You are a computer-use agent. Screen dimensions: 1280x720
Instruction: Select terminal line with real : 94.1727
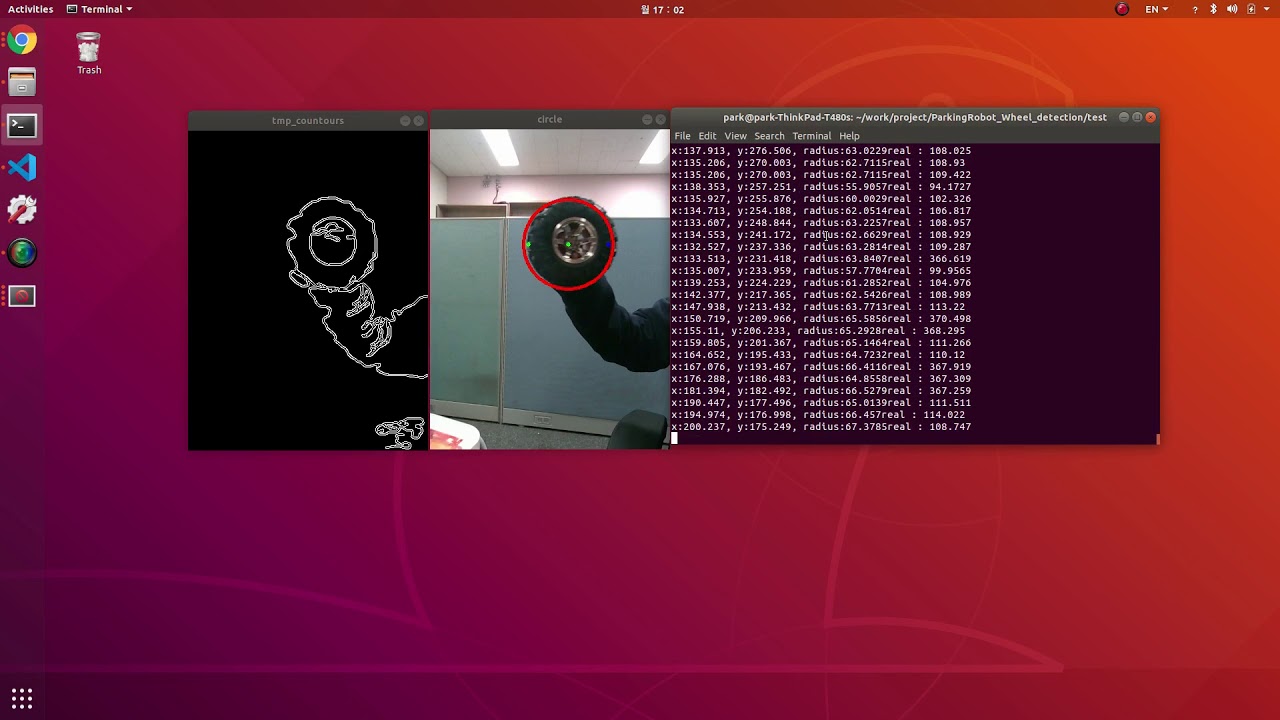point(821,186)
